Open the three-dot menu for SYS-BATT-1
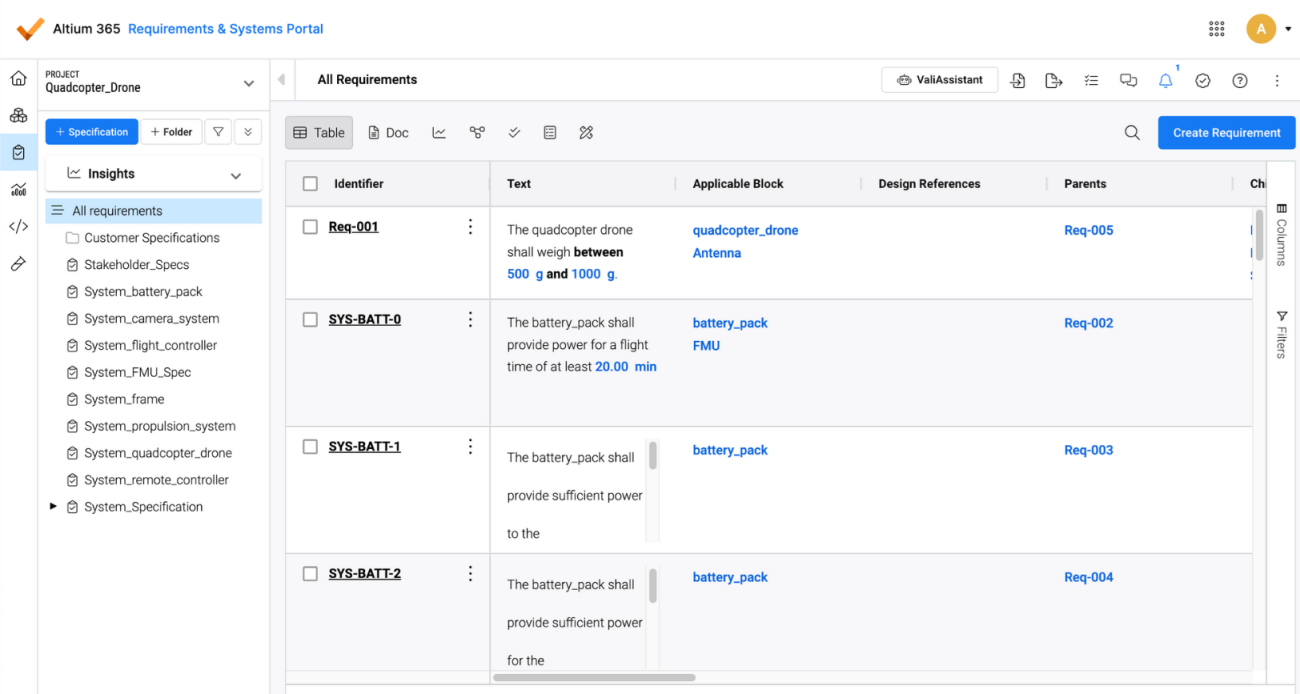1300x694 pixels. 470,447
